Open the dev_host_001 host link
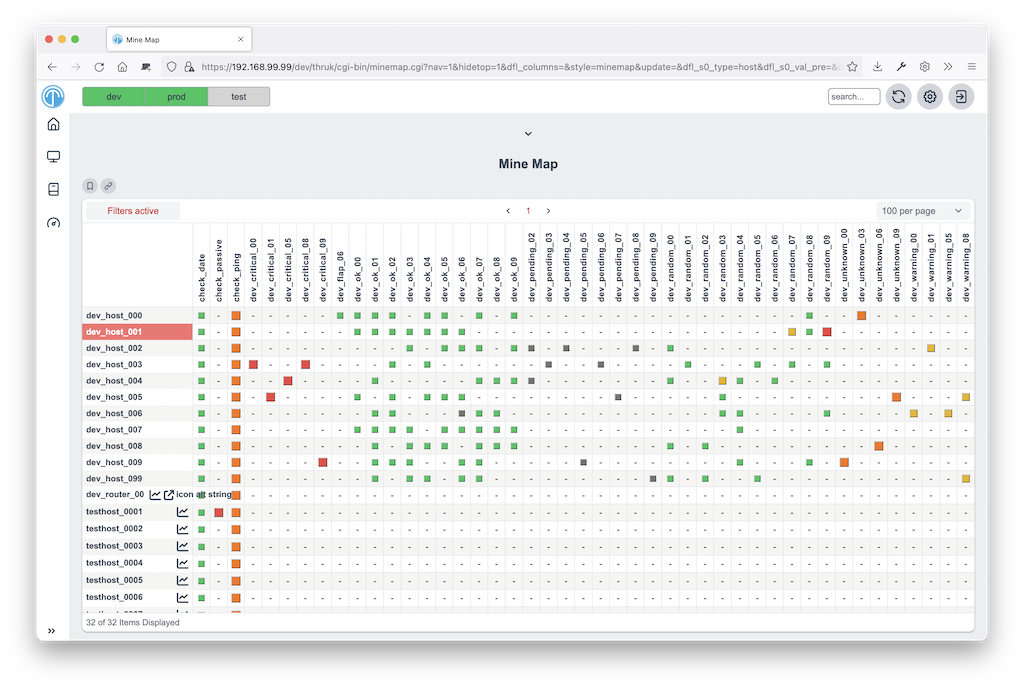Screen dimensions: 1024x689 [x=114, y=332]
